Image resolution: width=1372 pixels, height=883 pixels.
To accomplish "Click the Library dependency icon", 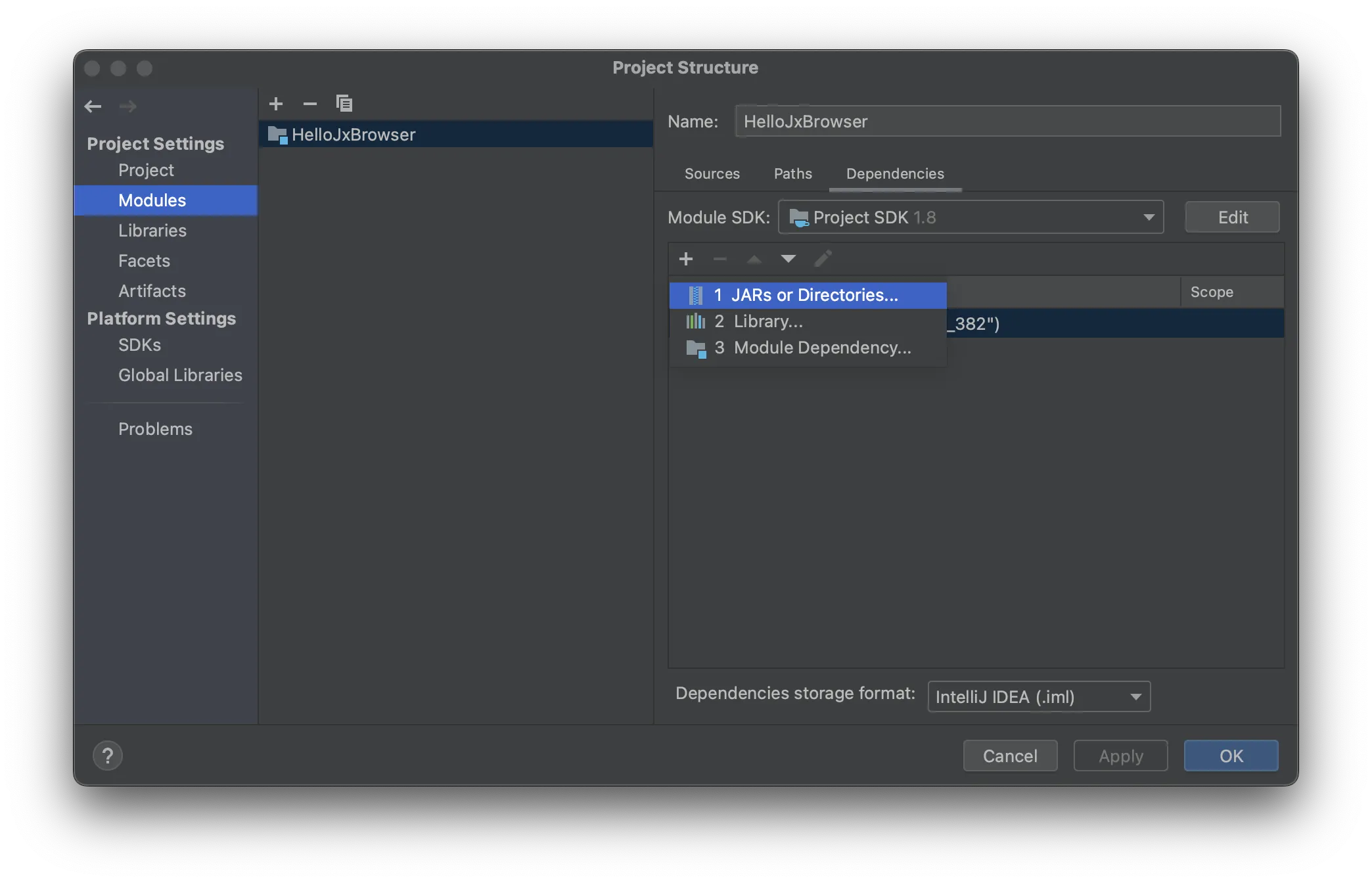I will coord(694,321).
